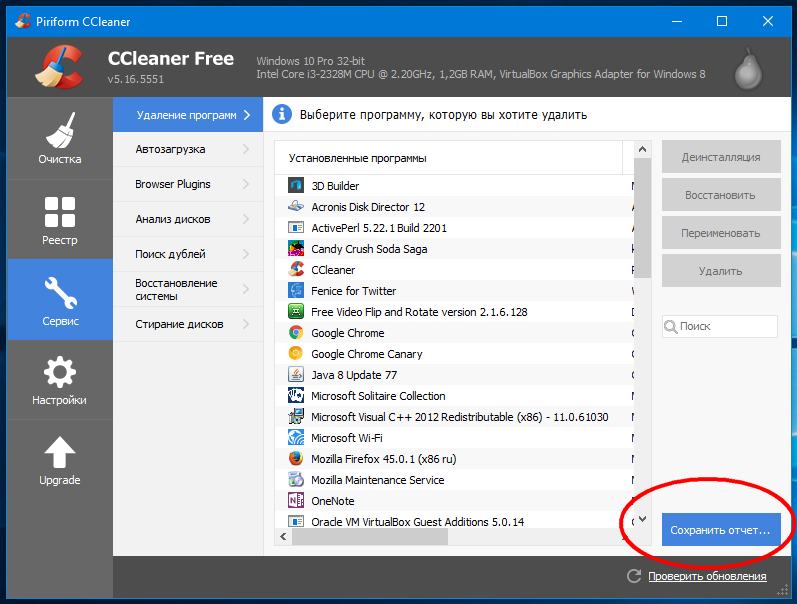This screenshot has height=604, width=797.
Task: Select the Acronis Disk Director icon
Action: click(296, 206)
